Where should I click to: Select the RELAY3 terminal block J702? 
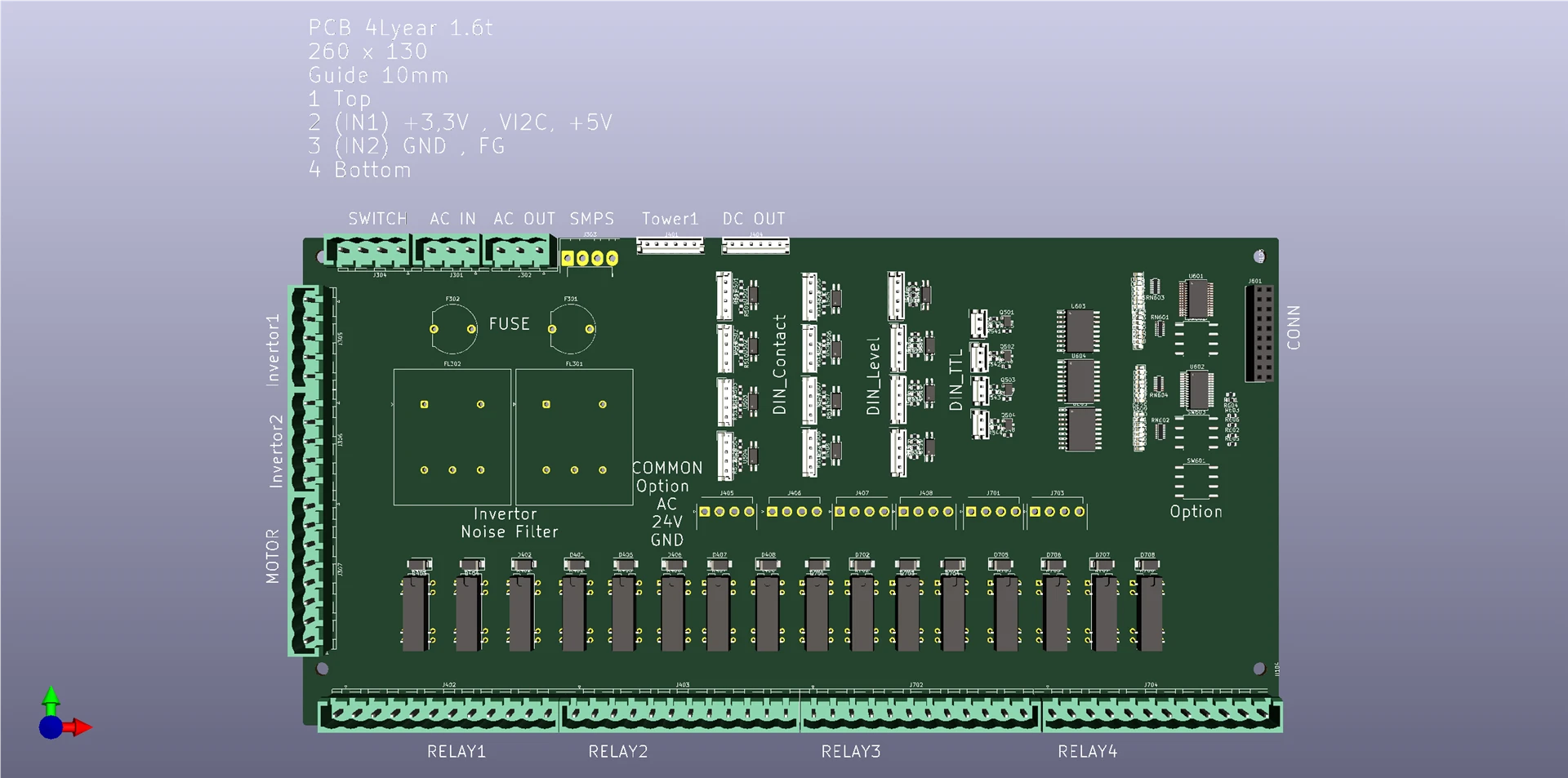coord(921,714)
